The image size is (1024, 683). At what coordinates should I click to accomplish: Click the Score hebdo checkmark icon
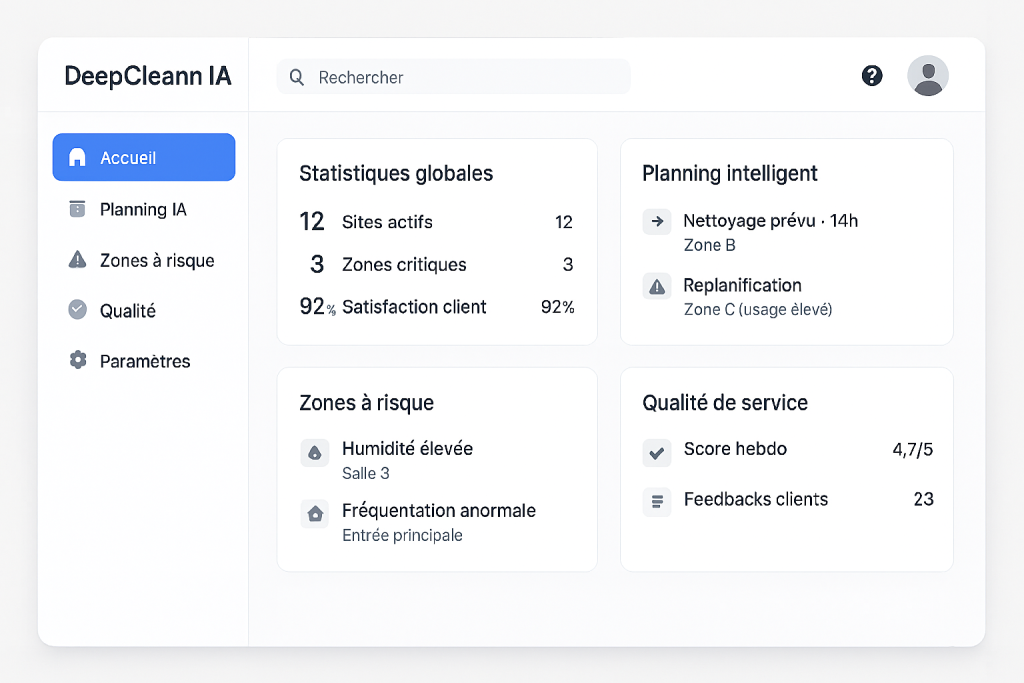click(x=657, y=453)
